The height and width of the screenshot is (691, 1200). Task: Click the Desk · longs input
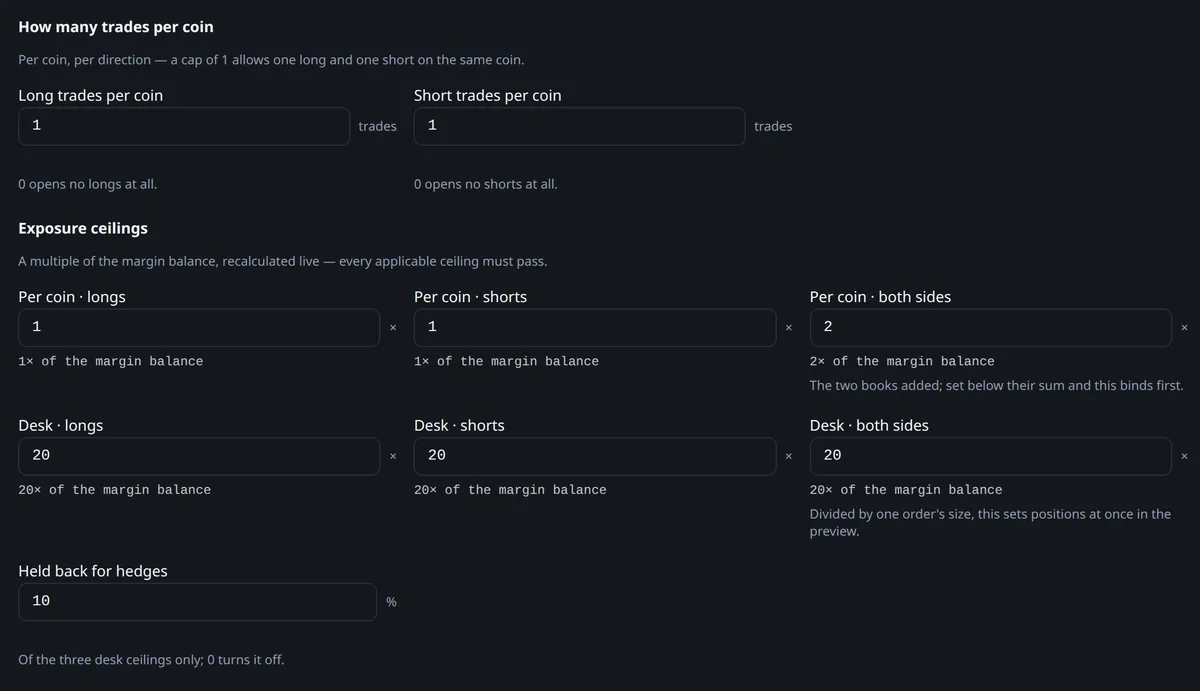[x=199, y=456]
